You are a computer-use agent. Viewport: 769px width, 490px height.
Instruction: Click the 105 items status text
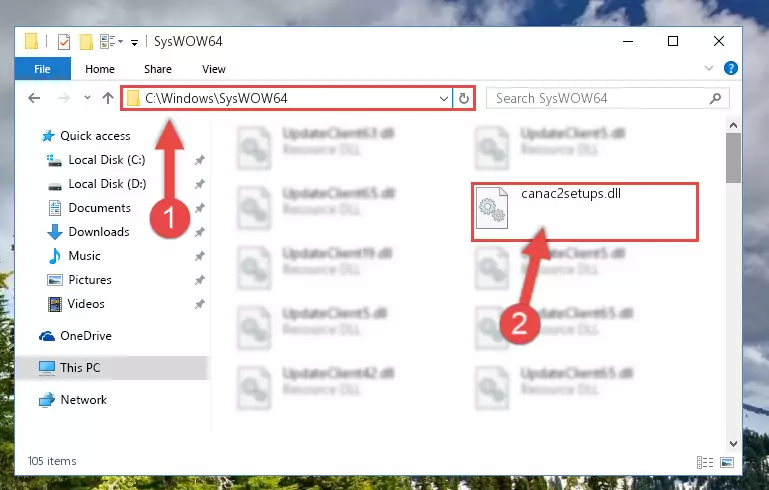pyautogui.click(x=52, y=461)
